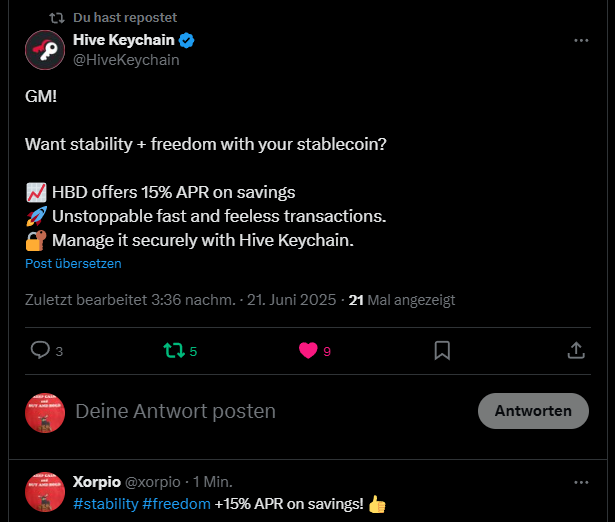
Task: Click your avatar beside reply box
Action: pos(45,413)
